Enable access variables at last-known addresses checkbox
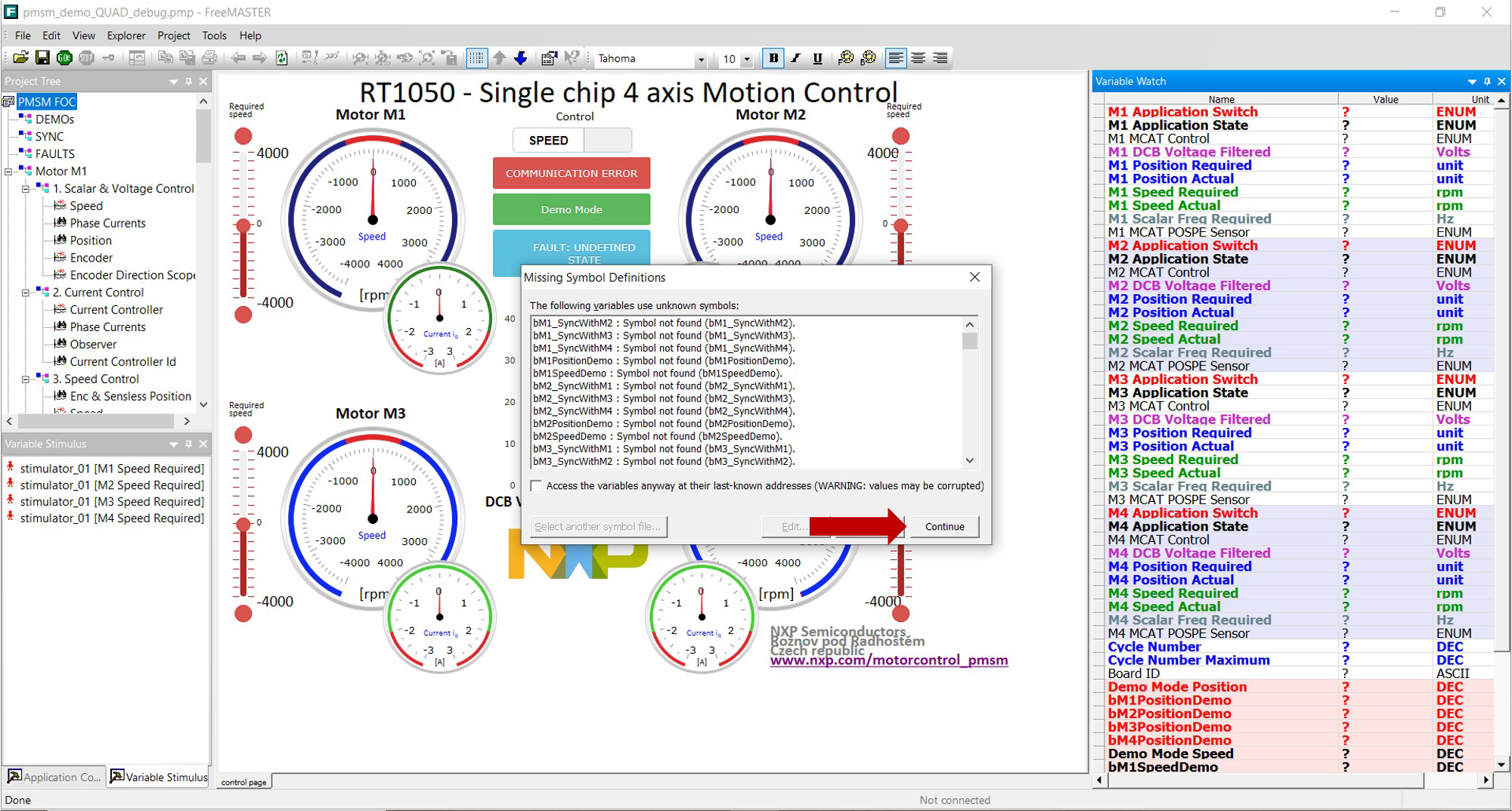 coord(537,486)
